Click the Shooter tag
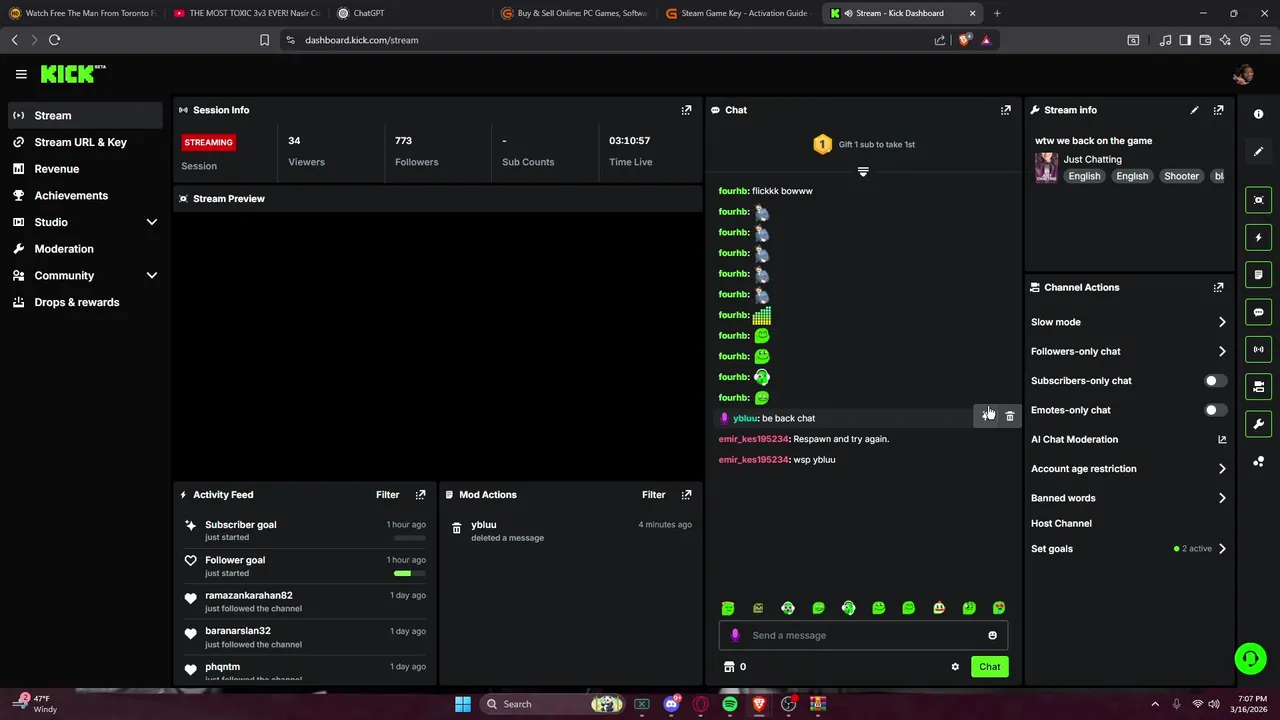Image resolution: width=1280 pixels, height=720 pixels. click(1181, 176)
